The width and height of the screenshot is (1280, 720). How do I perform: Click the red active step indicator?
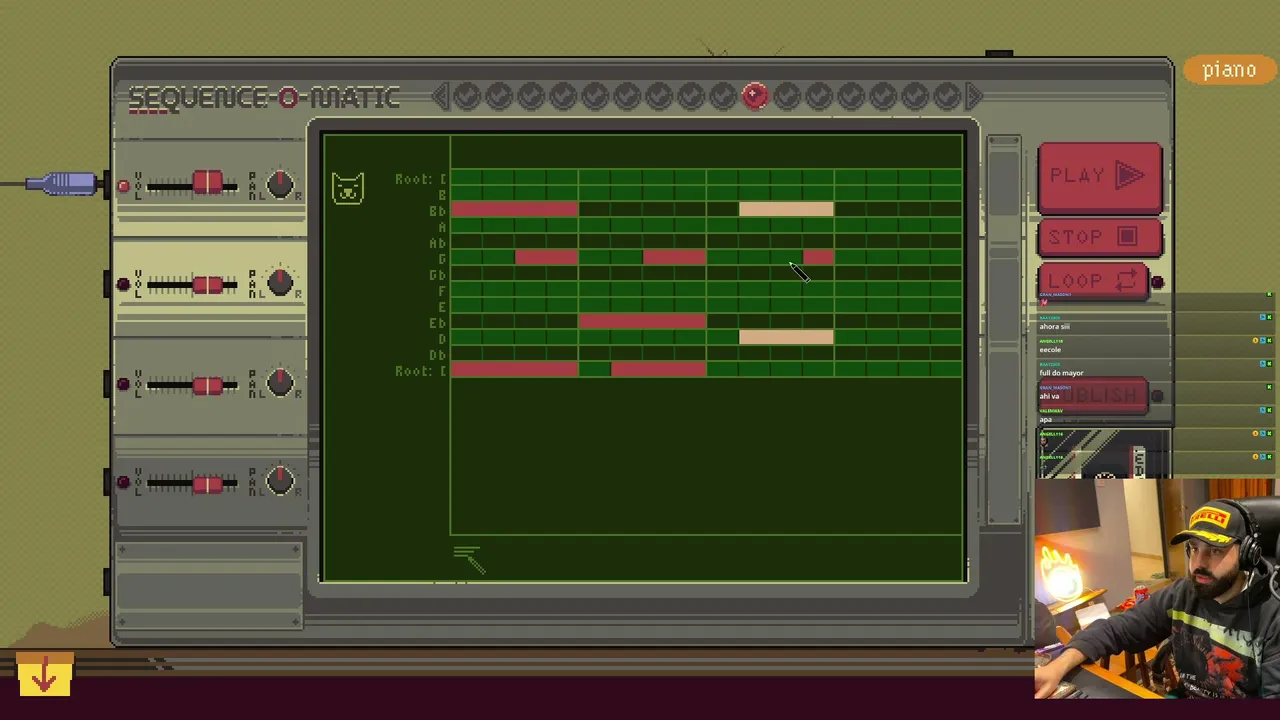tap(755, 96)
